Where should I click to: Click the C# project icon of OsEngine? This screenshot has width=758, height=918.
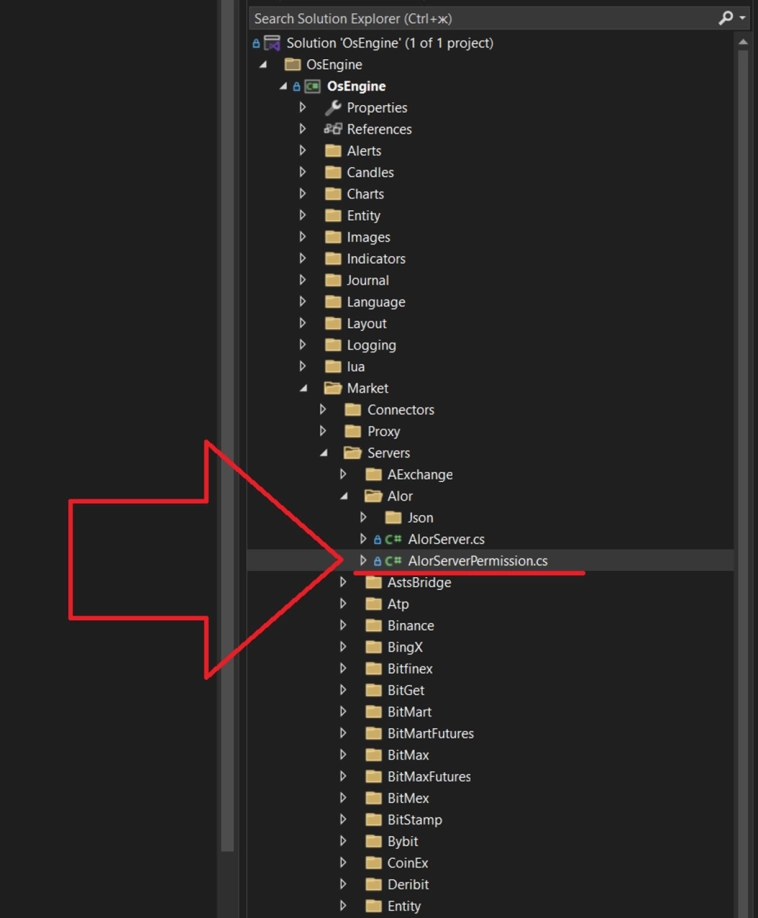[313, 87]
